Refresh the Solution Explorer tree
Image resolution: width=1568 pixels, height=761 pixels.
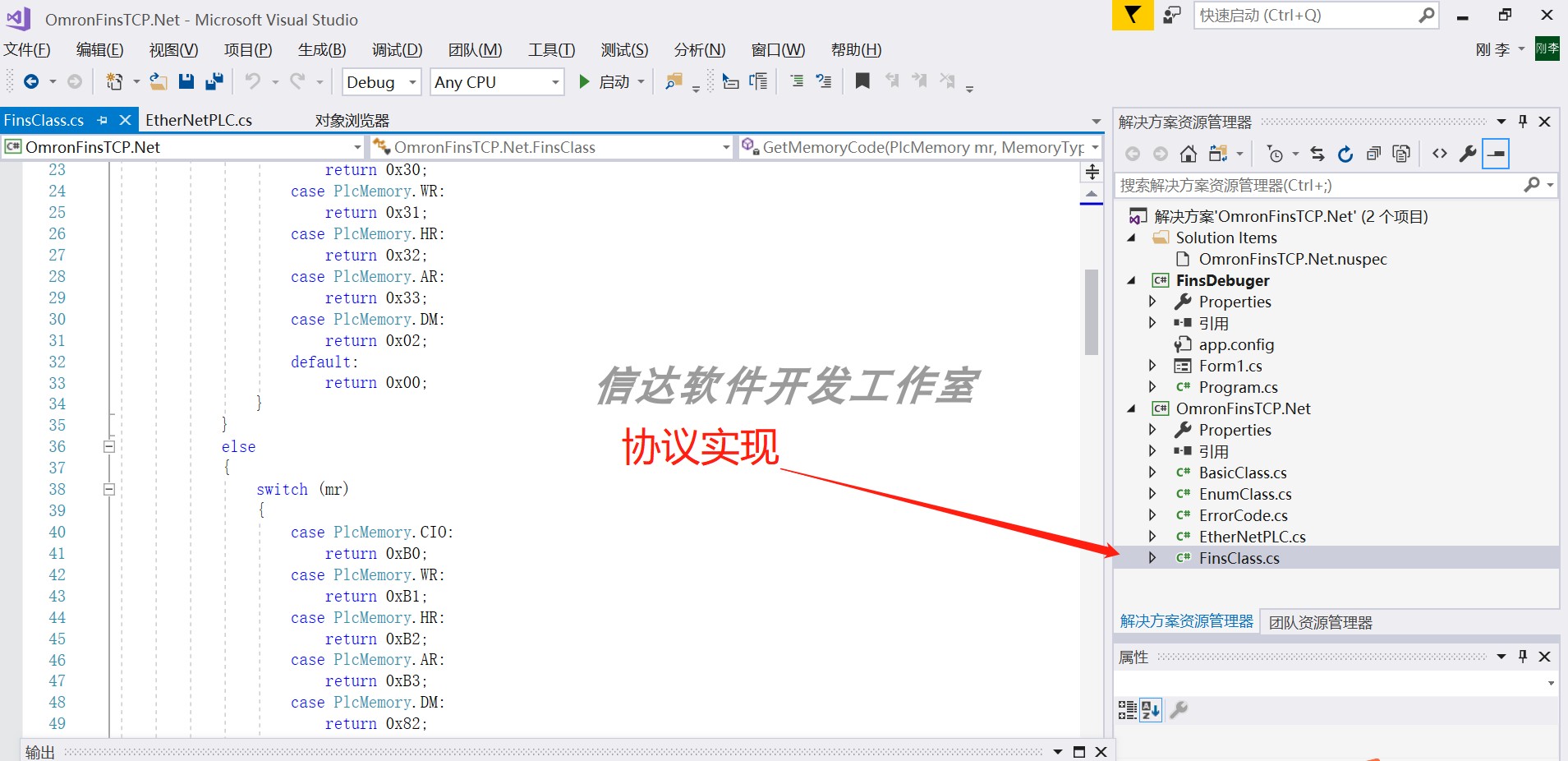[1345, 154]
